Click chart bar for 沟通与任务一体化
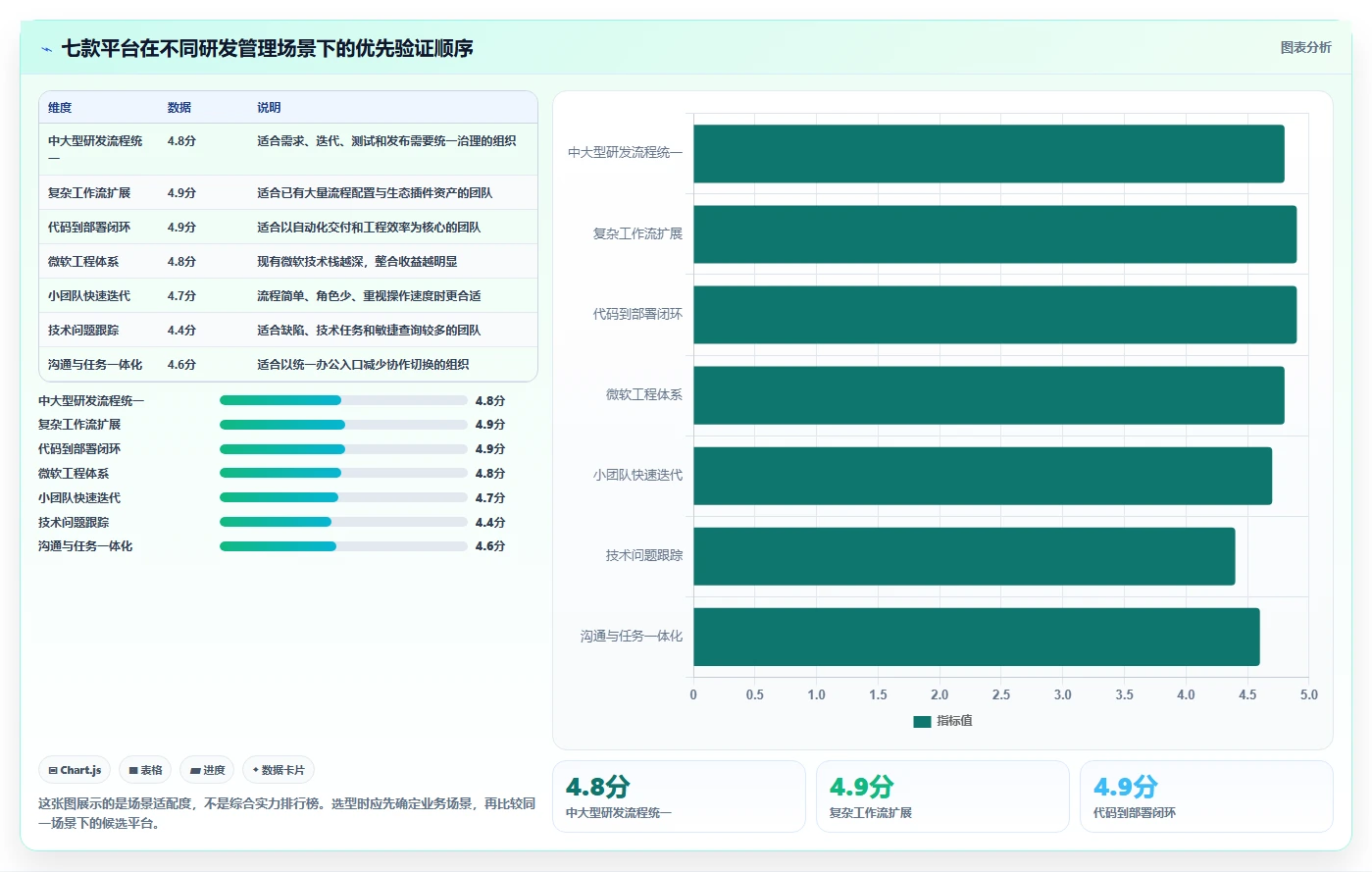Image resolution: width=1372 pixels, height=872 pixels. coord(977,637)
